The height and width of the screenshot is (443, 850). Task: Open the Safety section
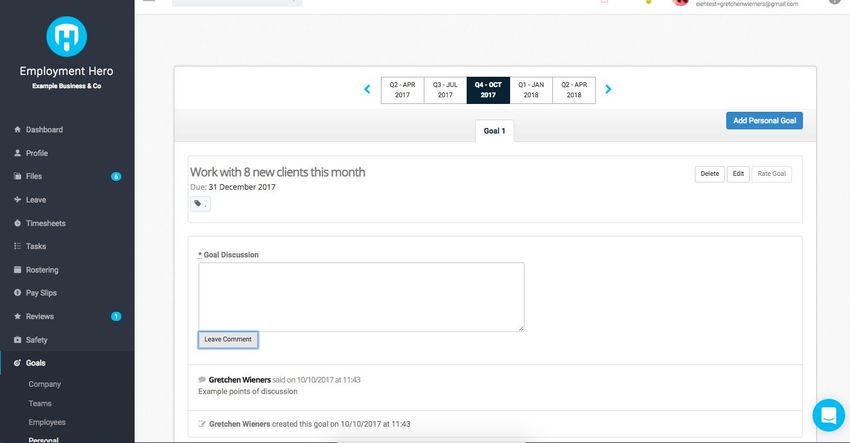(36, 340)
